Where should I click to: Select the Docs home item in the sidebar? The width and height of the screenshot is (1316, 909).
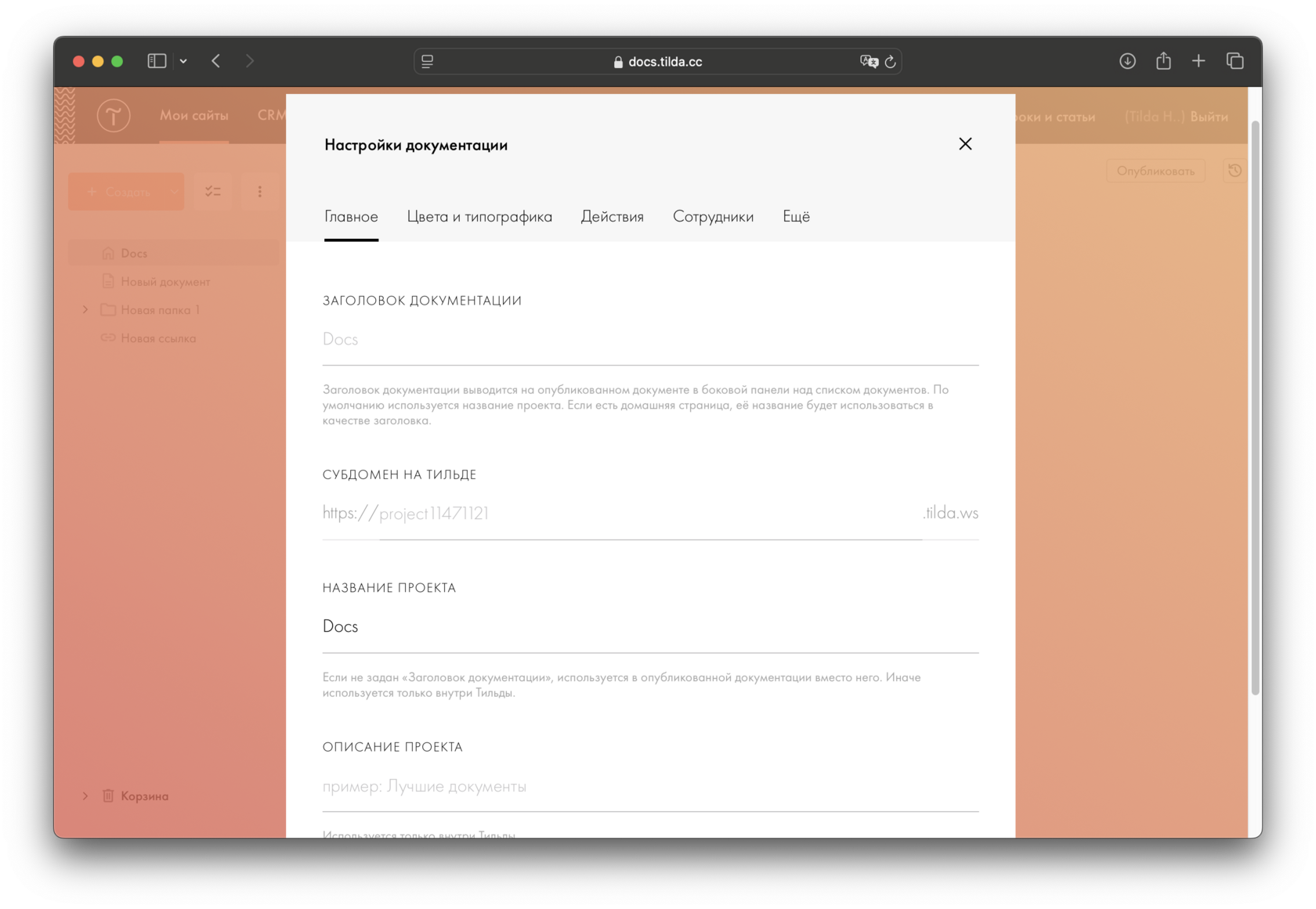tap(174, 254)
